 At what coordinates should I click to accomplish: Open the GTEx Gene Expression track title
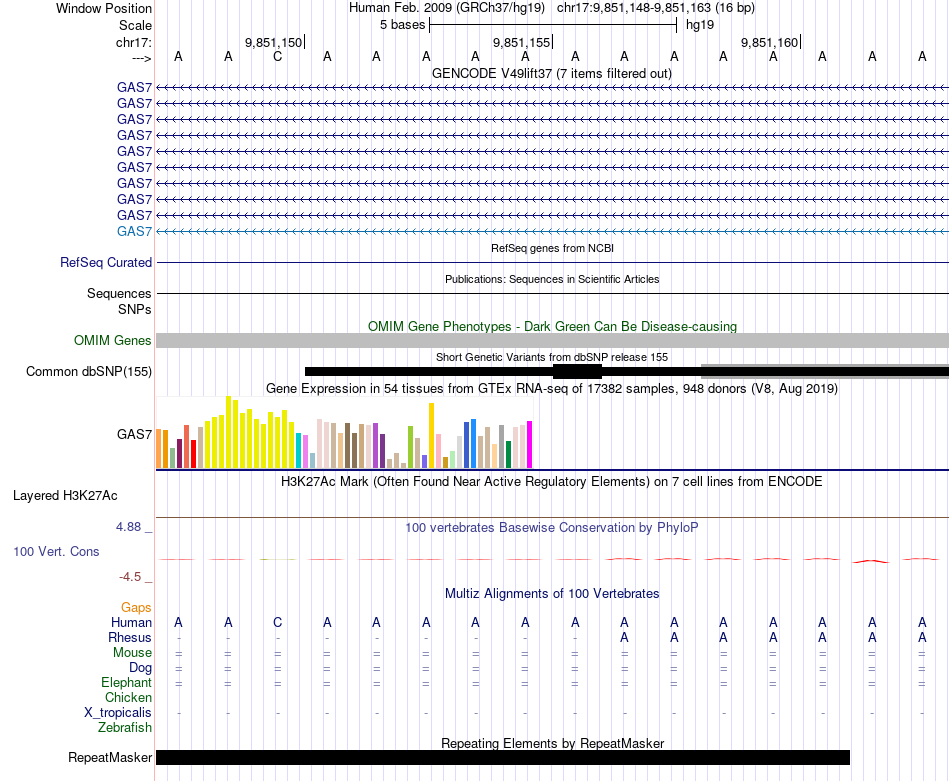(x=552, y=388)
